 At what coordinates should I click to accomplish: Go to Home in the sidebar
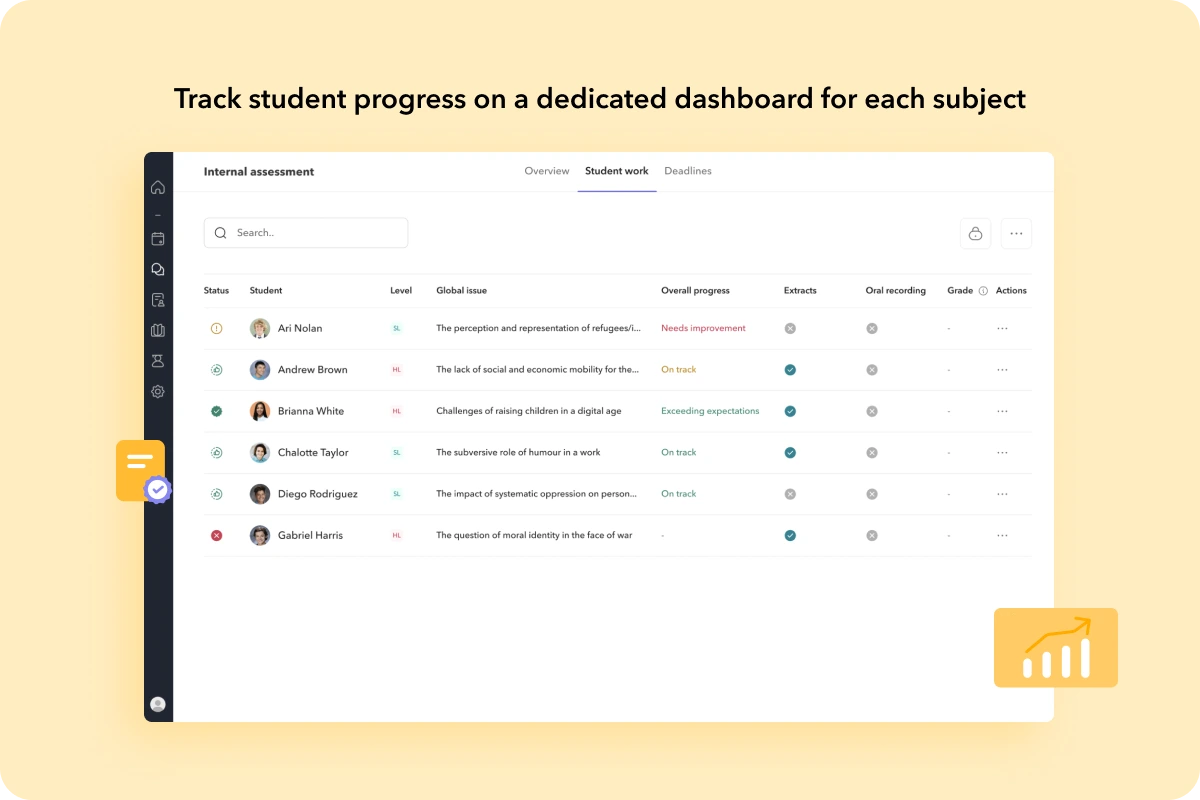click(158, 187)
